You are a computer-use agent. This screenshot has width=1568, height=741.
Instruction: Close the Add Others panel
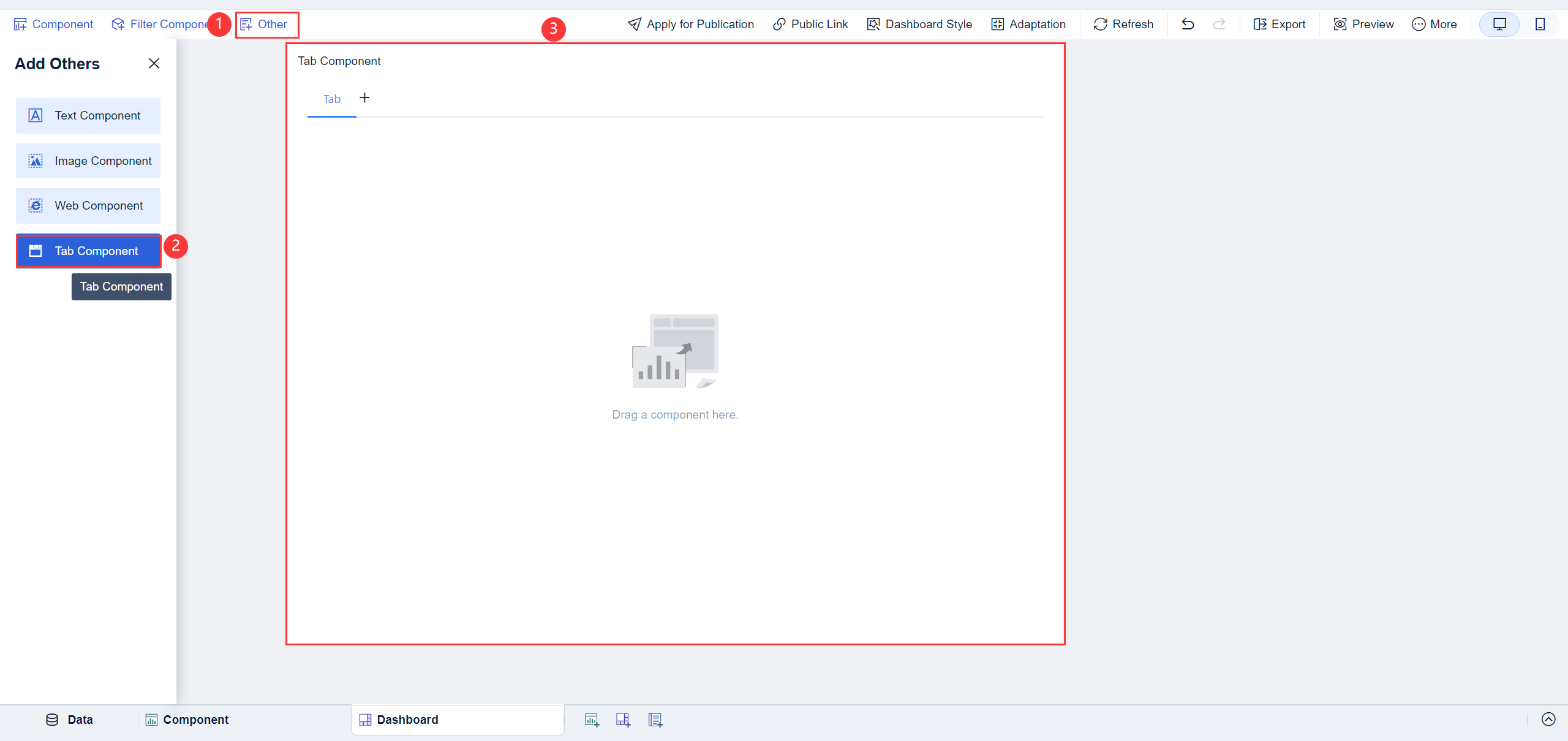(154, 63)
